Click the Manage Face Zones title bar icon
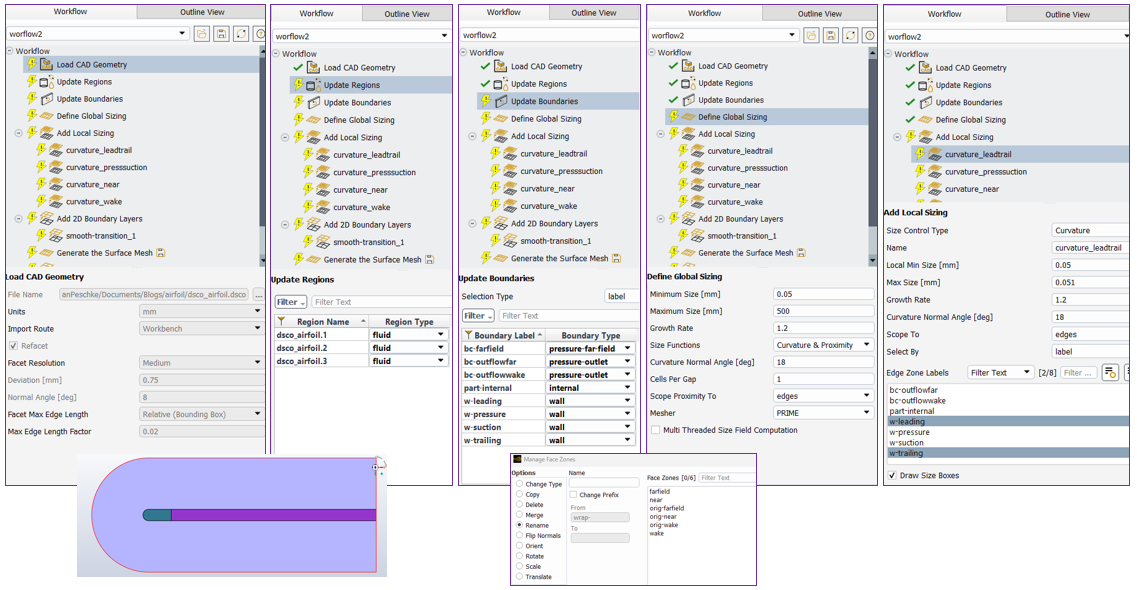This screenshot has height=590, width=1137. [517, 460]
